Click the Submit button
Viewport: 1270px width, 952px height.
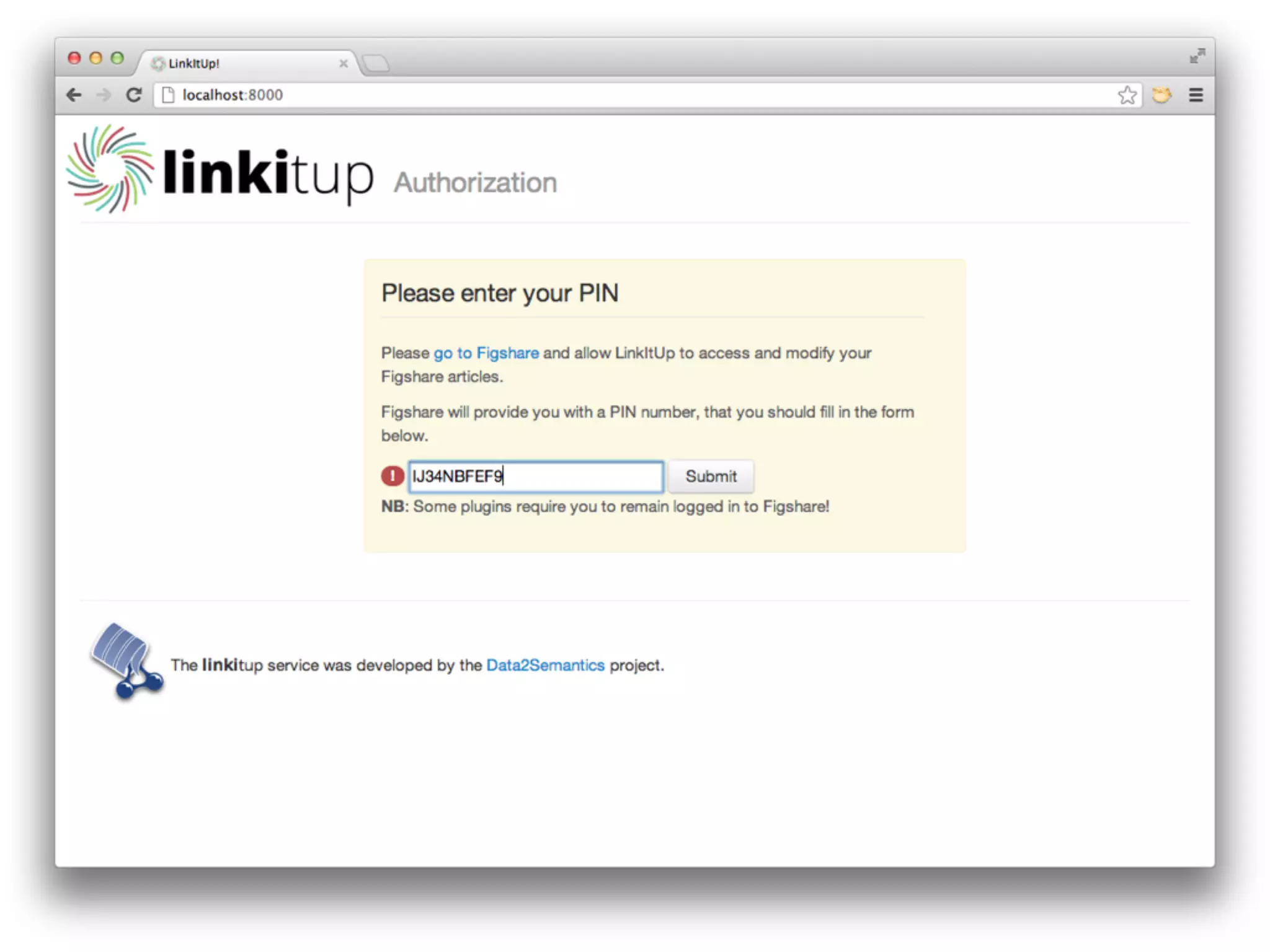tap(711, 476)
